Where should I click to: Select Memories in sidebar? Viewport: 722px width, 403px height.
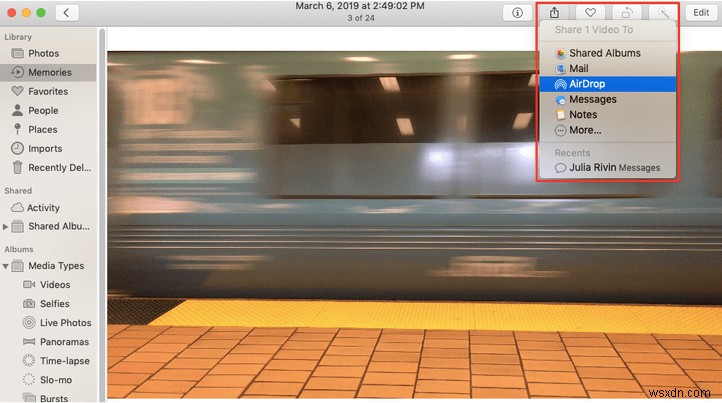48,72
